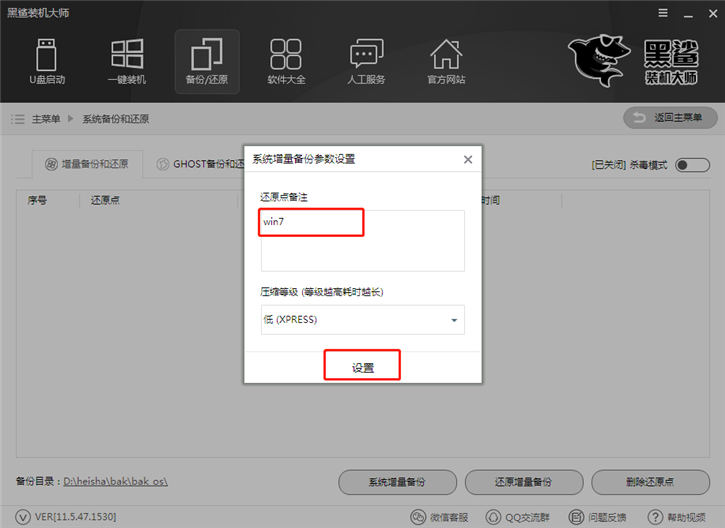This screenshot has width=725, height=528.
Task: Click the 还原点备注 text field
Action: 362,240
